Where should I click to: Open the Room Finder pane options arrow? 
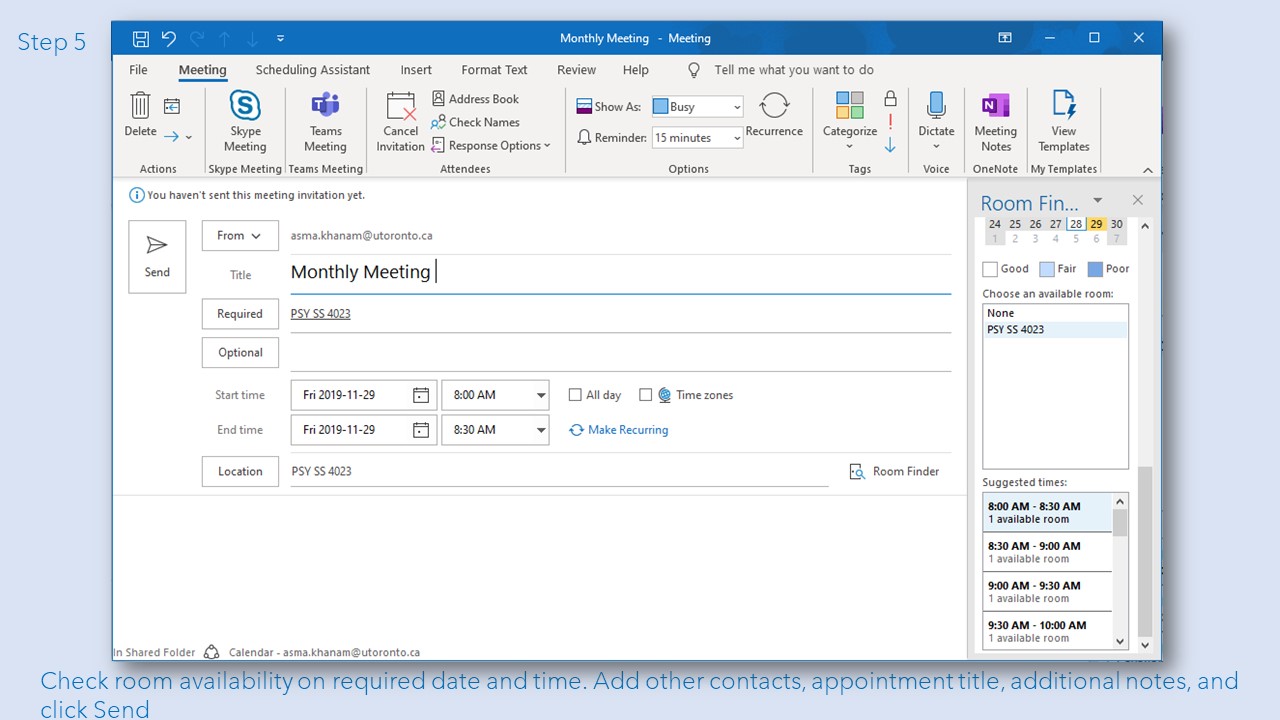[1097, 200]
